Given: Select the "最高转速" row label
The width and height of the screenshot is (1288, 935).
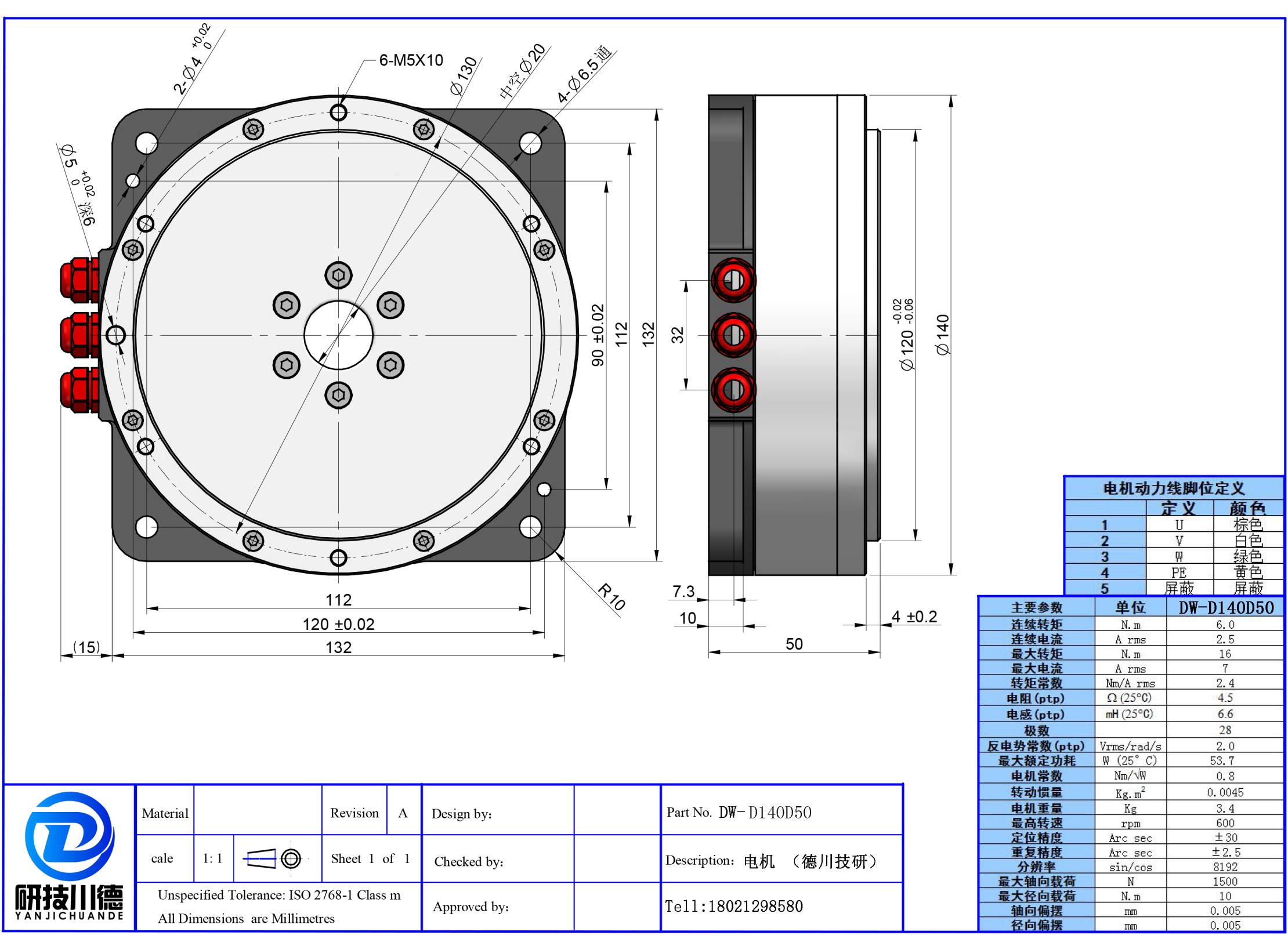Looking at the screenshot, I should click(x=1037, y=823).
